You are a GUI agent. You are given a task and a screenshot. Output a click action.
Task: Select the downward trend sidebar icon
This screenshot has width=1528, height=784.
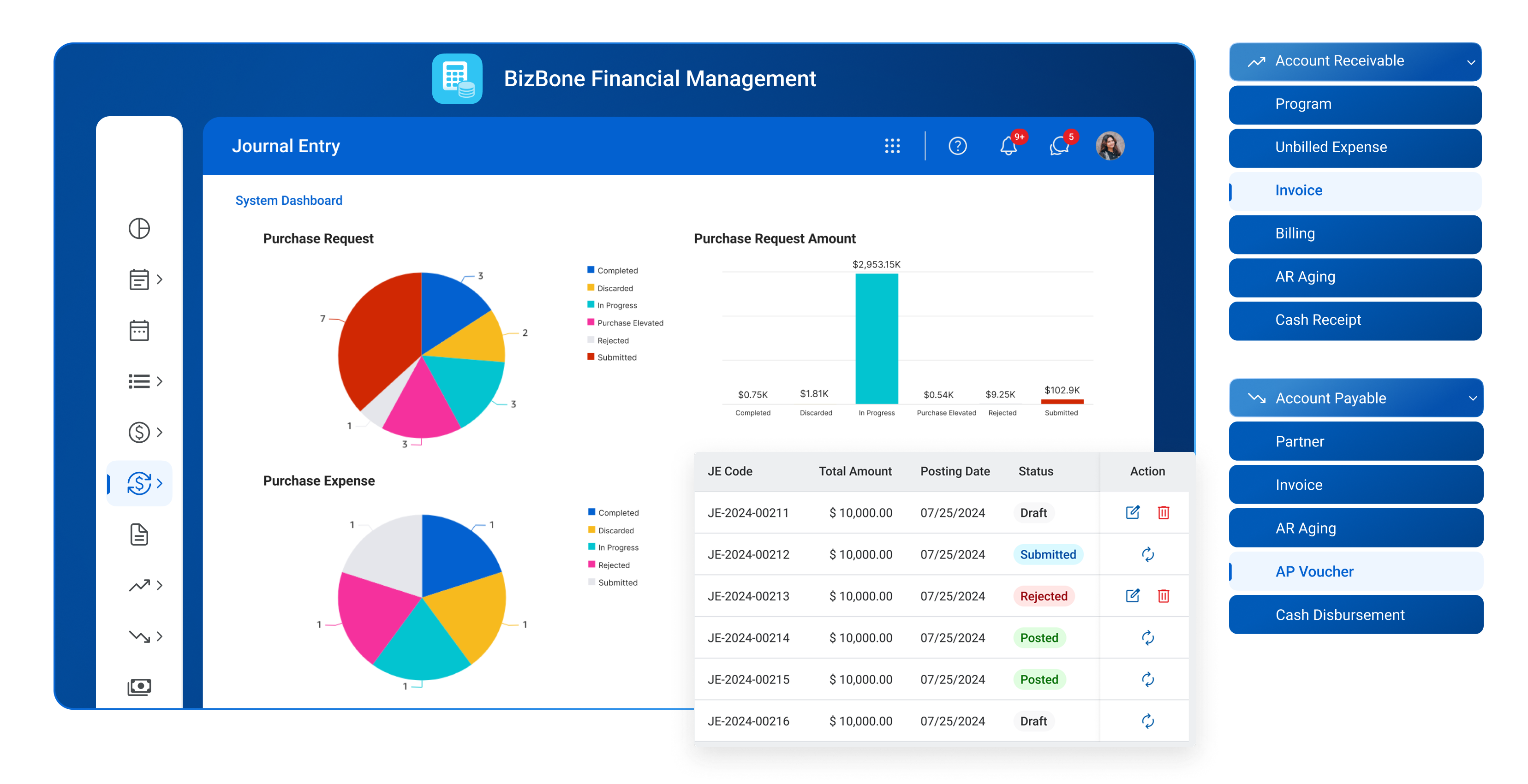[139, 636]
